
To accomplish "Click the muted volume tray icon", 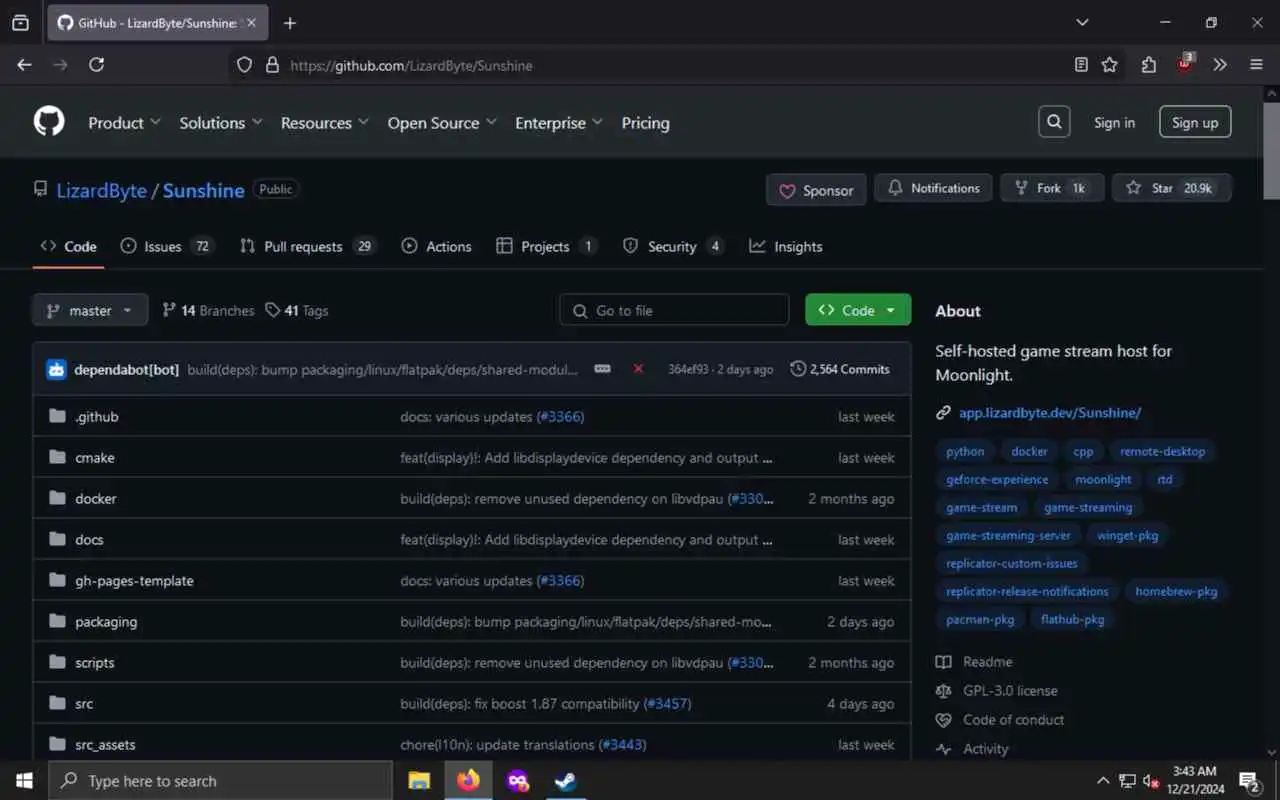I will 1151,781.
